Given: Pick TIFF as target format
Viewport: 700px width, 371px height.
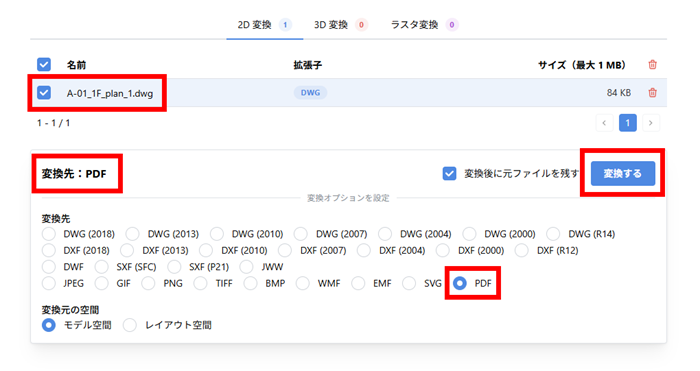Looking at the screenshot, I should [200, 283].
